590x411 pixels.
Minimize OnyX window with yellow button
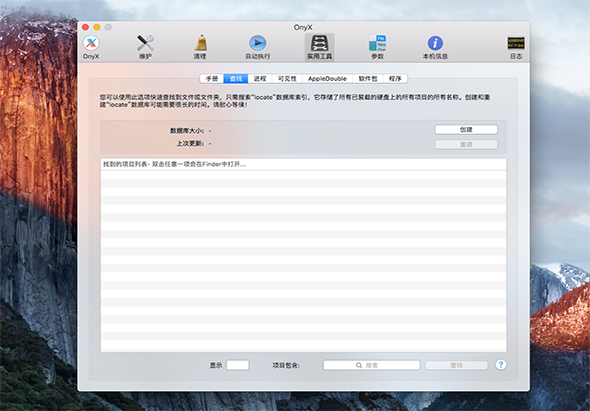(x=97, y=27)
